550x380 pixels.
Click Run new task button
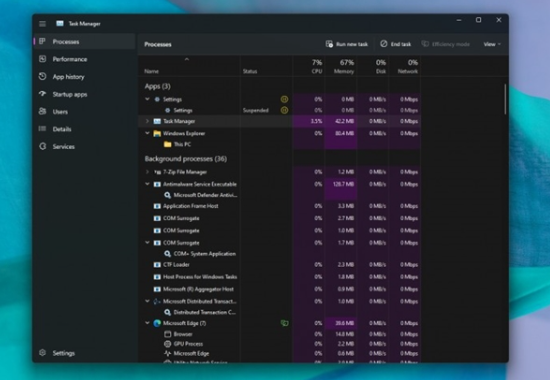[347, 44]
